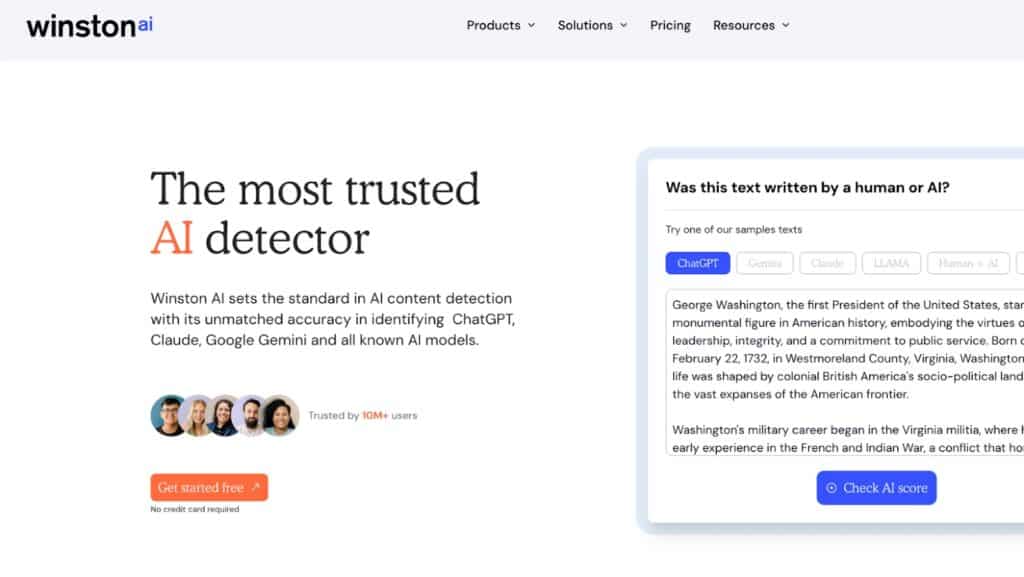Click the Get started free button
Viewport: 1024px width, 577px height.
(x=208, y=487)
